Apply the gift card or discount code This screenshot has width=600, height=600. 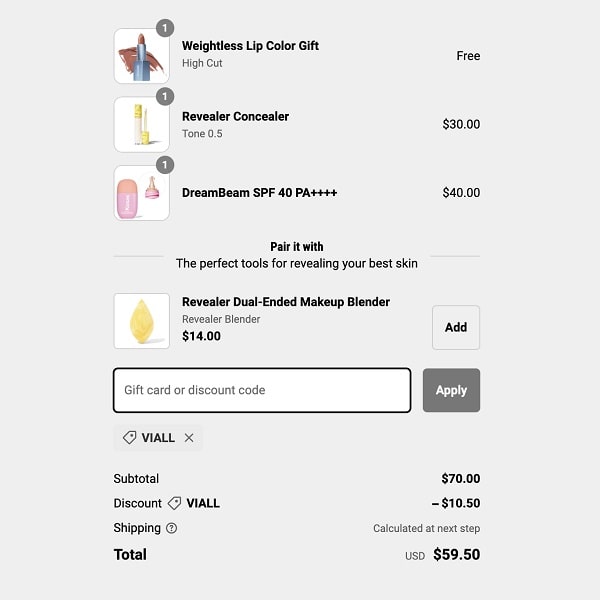tap(451, 390)
